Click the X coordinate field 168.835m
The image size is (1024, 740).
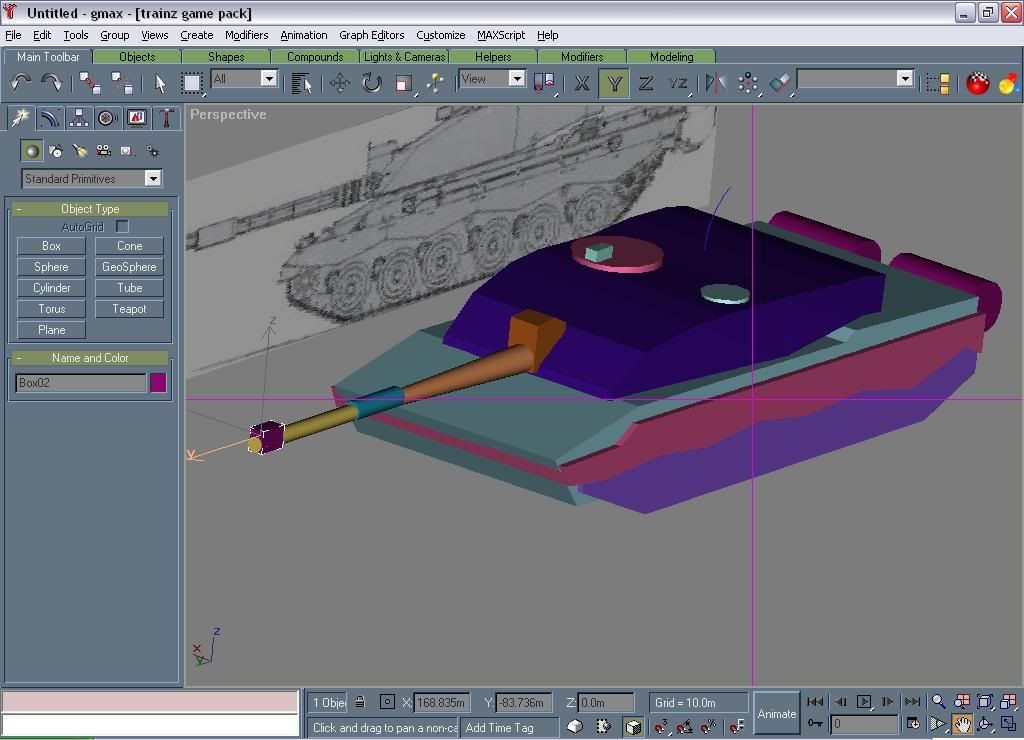coord(441,703)
